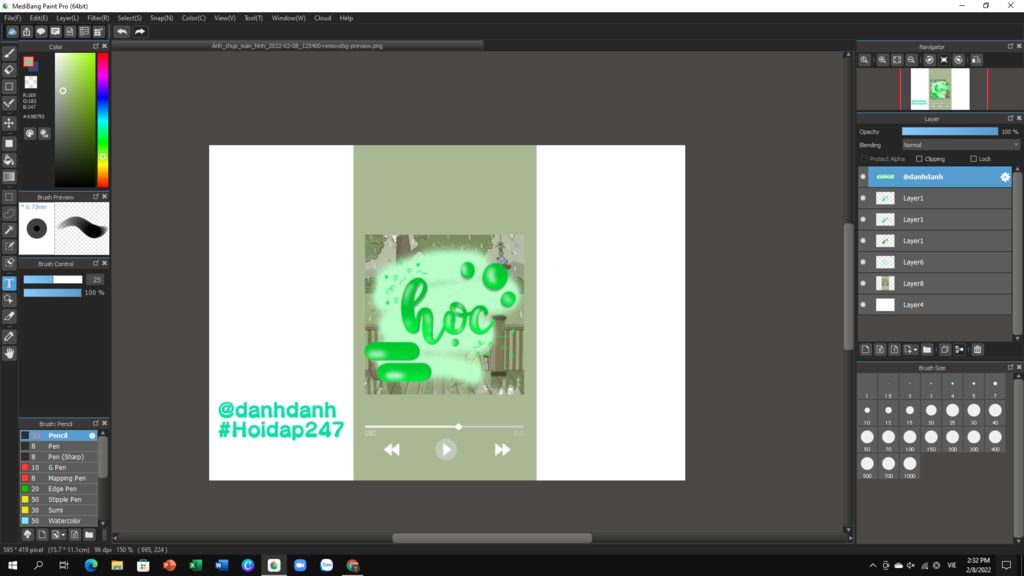
Task: Click the hue color strip
Action: pyautogui.click(x=103, y=120)
